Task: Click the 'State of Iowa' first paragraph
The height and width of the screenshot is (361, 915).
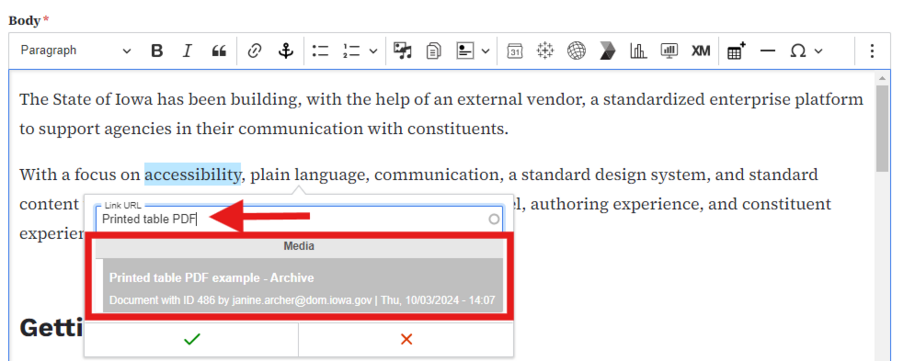Action: 441,114
